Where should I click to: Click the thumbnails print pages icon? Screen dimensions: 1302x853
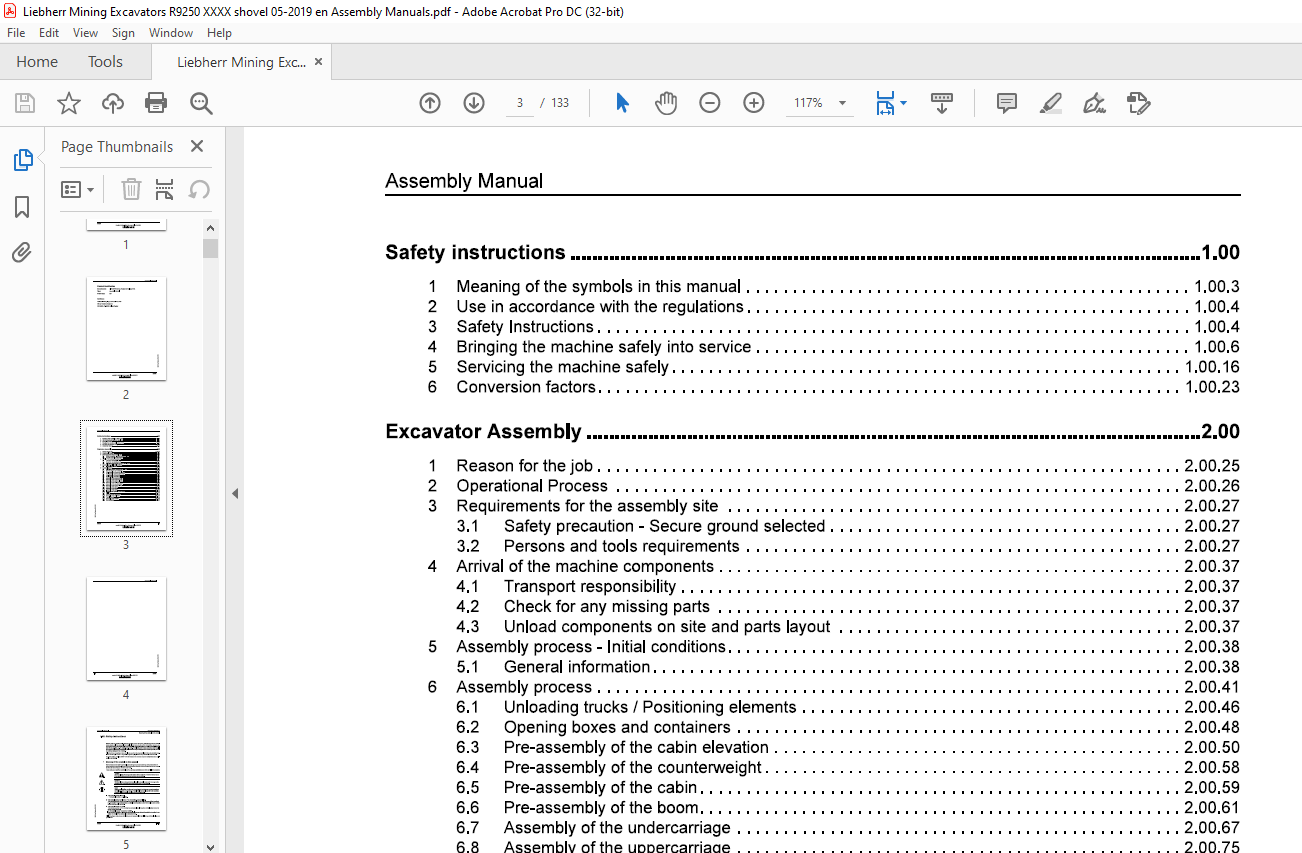click(165, 189)
